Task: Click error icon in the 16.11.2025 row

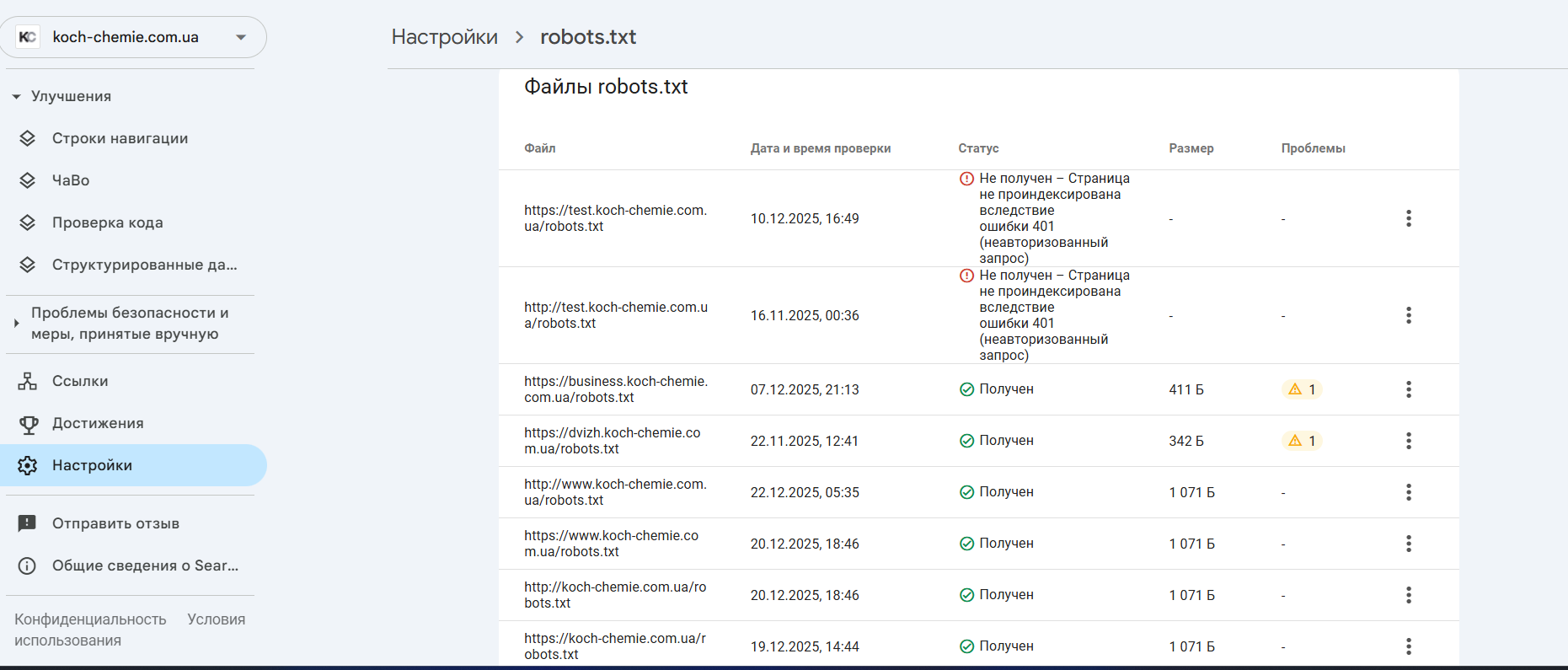Action: click(x=967, y=276)
